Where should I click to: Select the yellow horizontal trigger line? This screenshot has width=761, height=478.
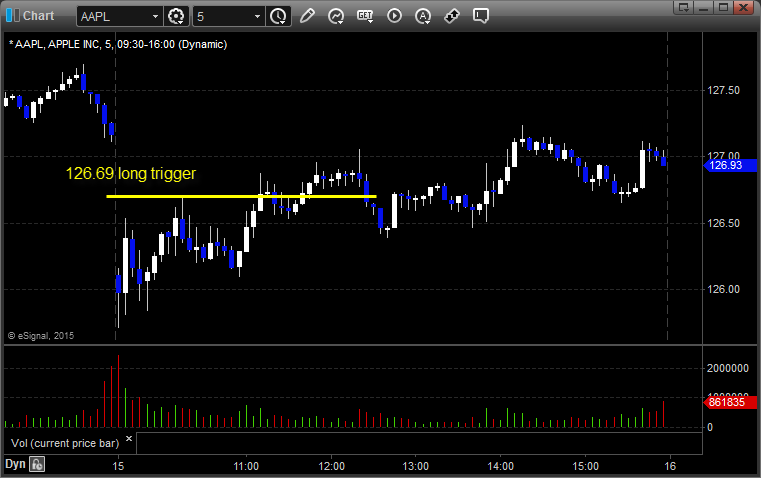point(241,197)
